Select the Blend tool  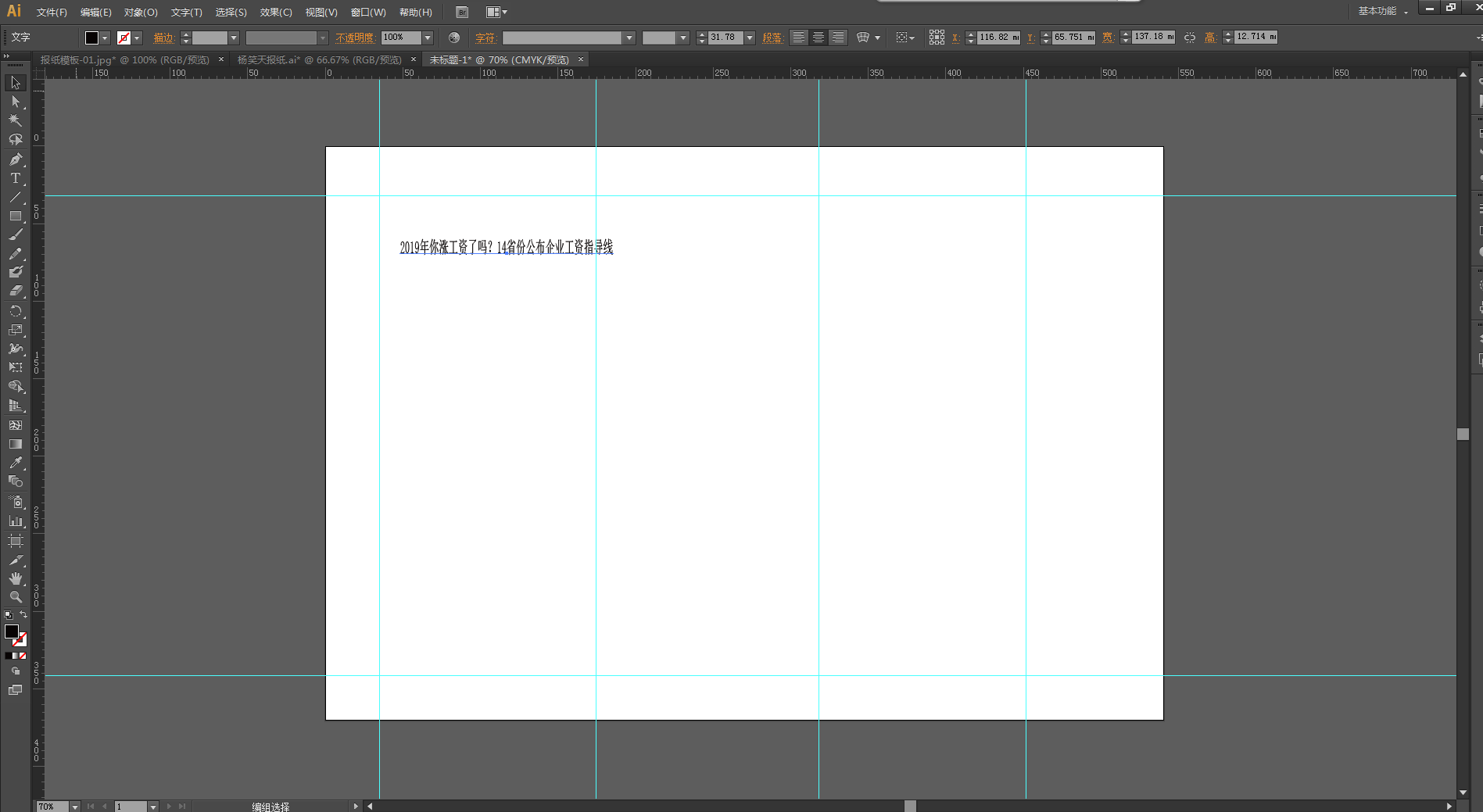[x=16, y=481]
